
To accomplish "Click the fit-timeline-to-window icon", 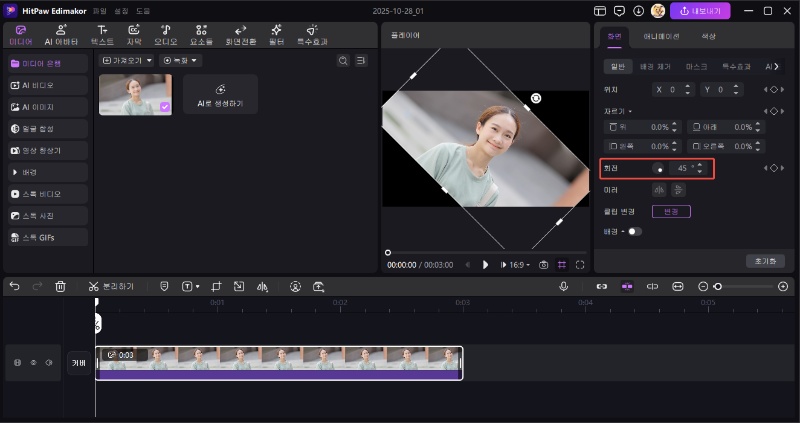I will tap(678, 287).
